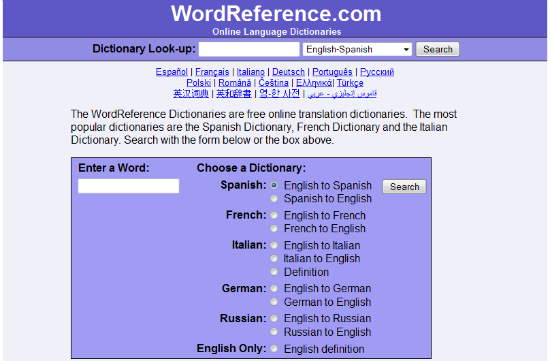
Task: Open the Türkçe language link
Action: tap(350, 83)
